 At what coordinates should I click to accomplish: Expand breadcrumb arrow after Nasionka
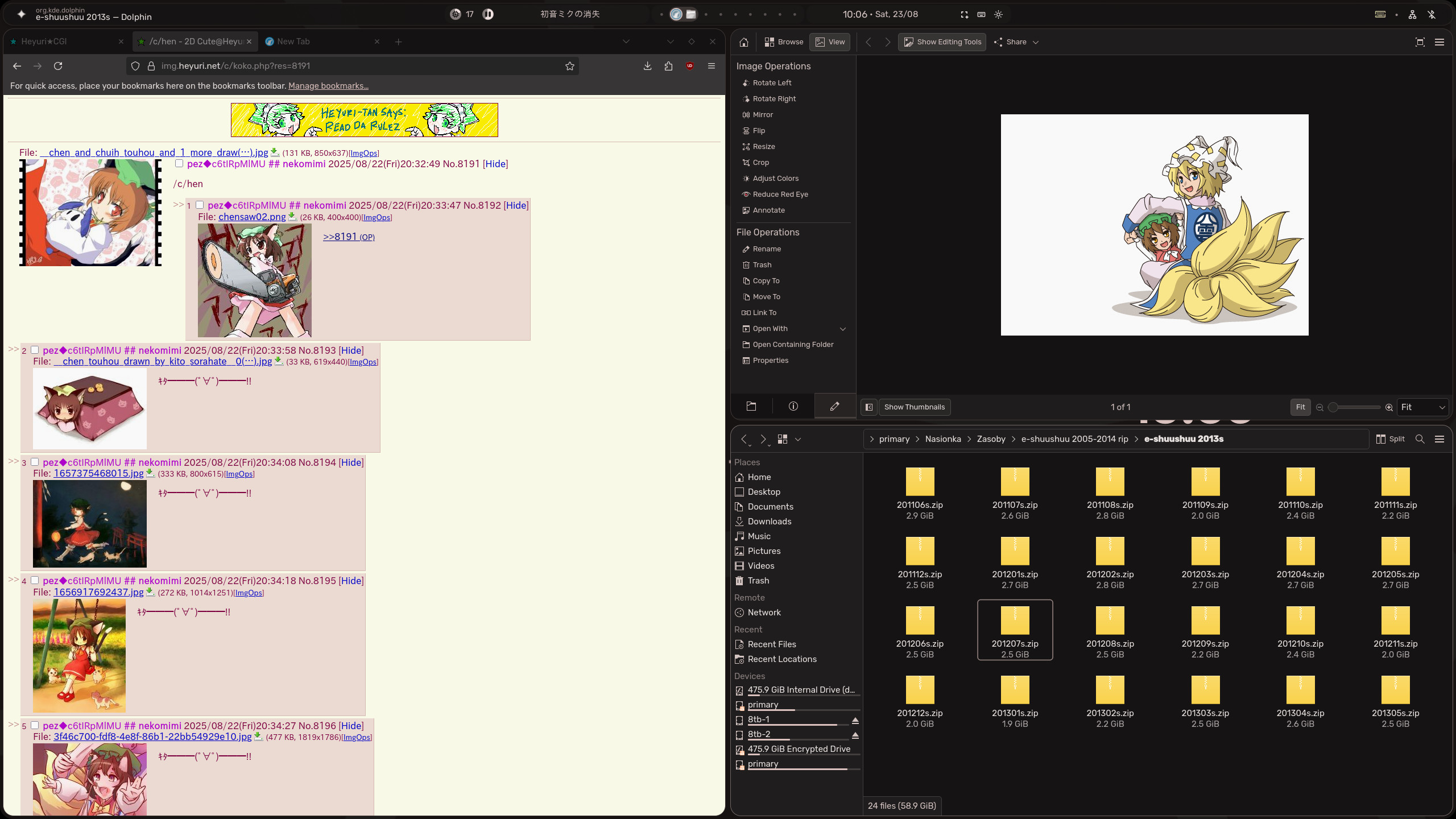pos(969,439)
